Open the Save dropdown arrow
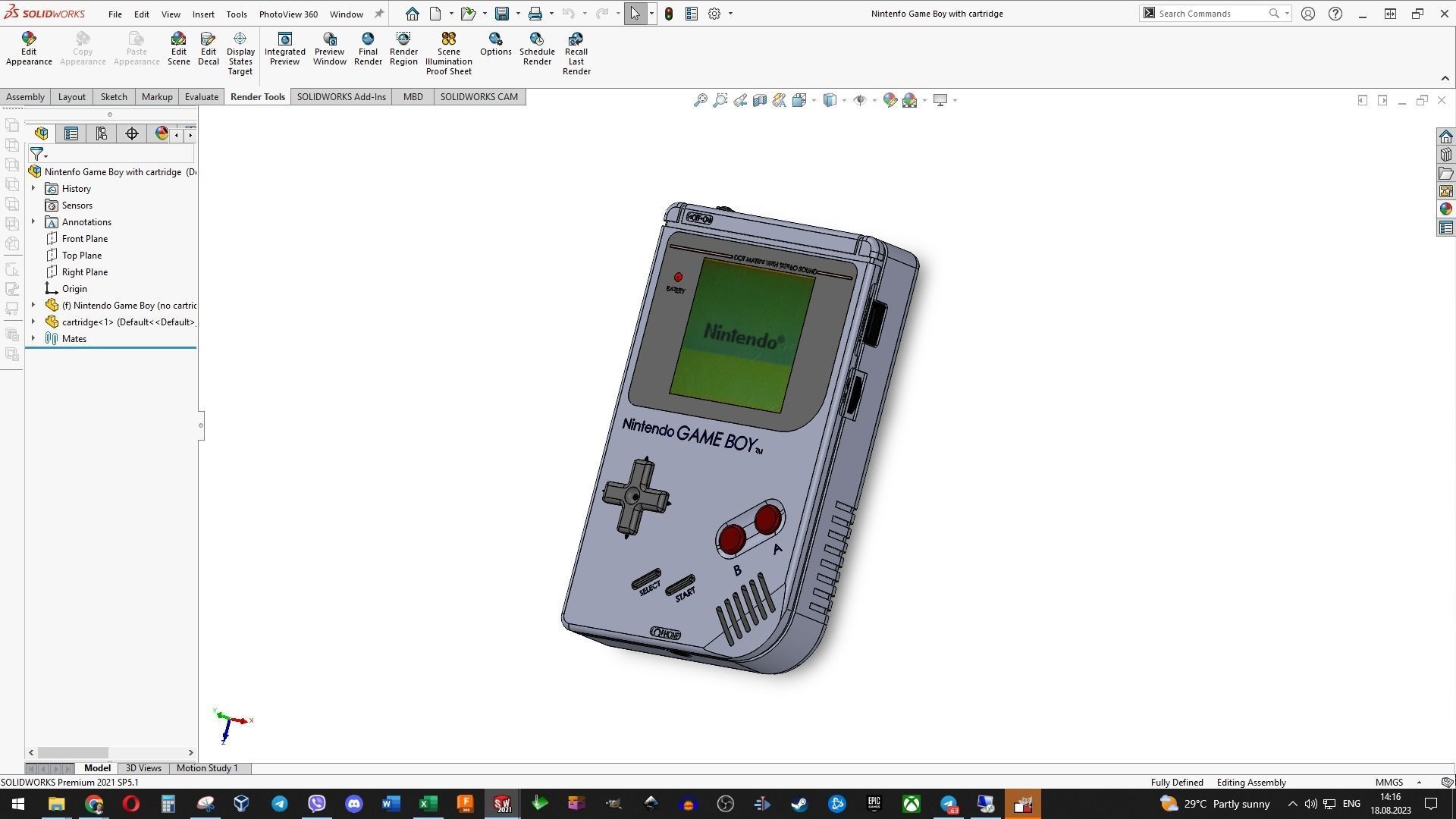This screenshot has height=819, width=1456. [x=518, y=14]
